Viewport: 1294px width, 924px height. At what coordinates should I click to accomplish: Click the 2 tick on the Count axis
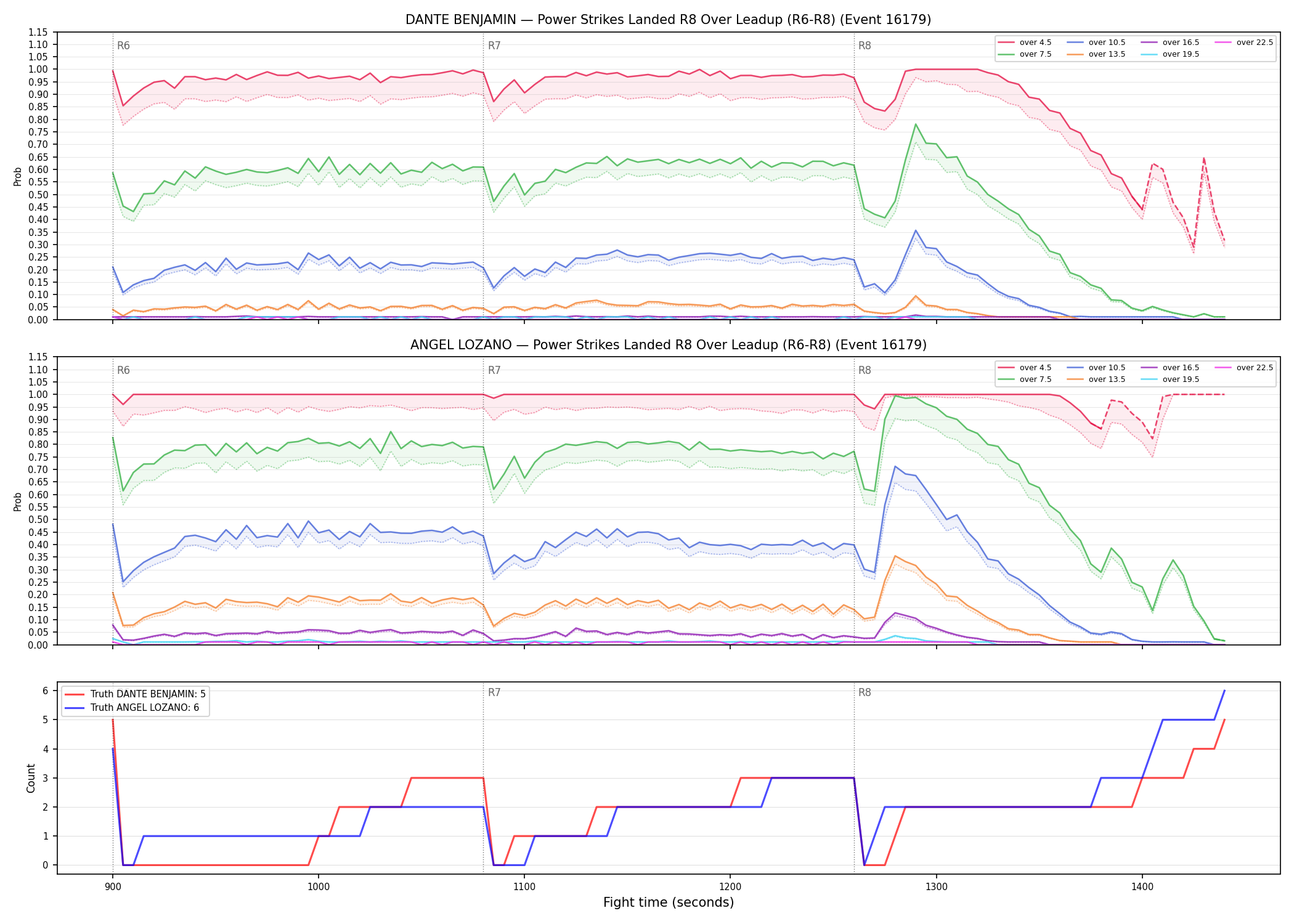click(x=45, y=807)
